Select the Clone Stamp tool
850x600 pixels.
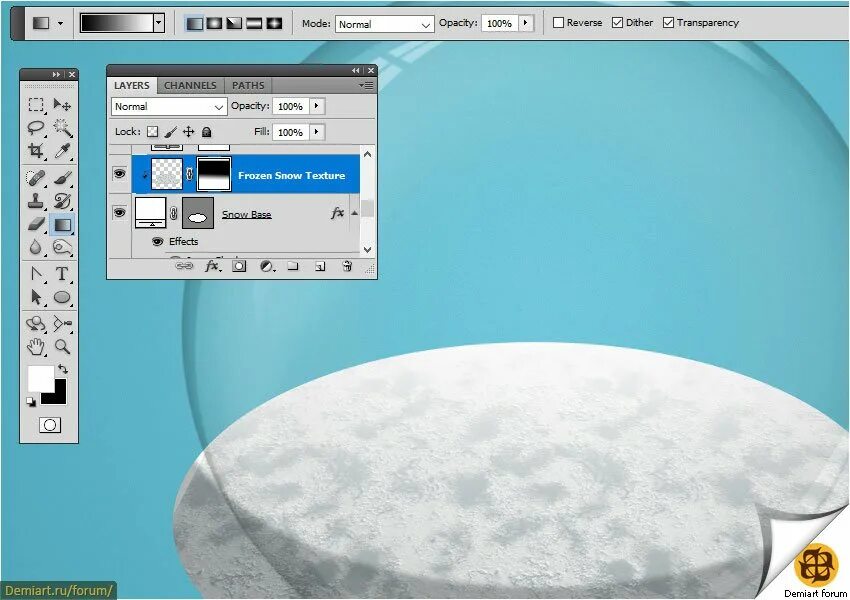coord(36,201)
